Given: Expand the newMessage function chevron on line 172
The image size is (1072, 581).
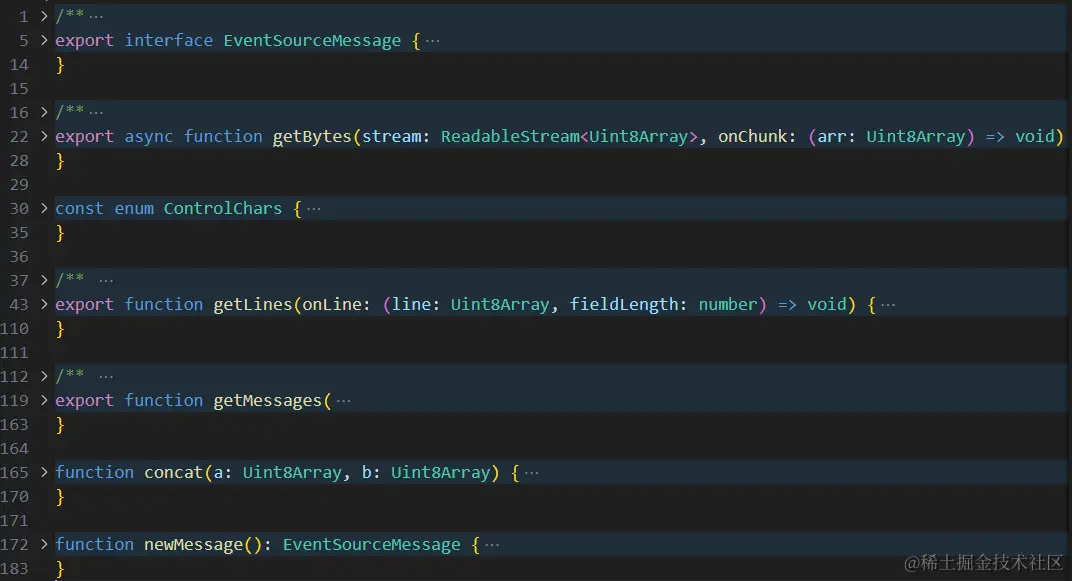Looking at the screenshot, I should (x=44, y=543).
